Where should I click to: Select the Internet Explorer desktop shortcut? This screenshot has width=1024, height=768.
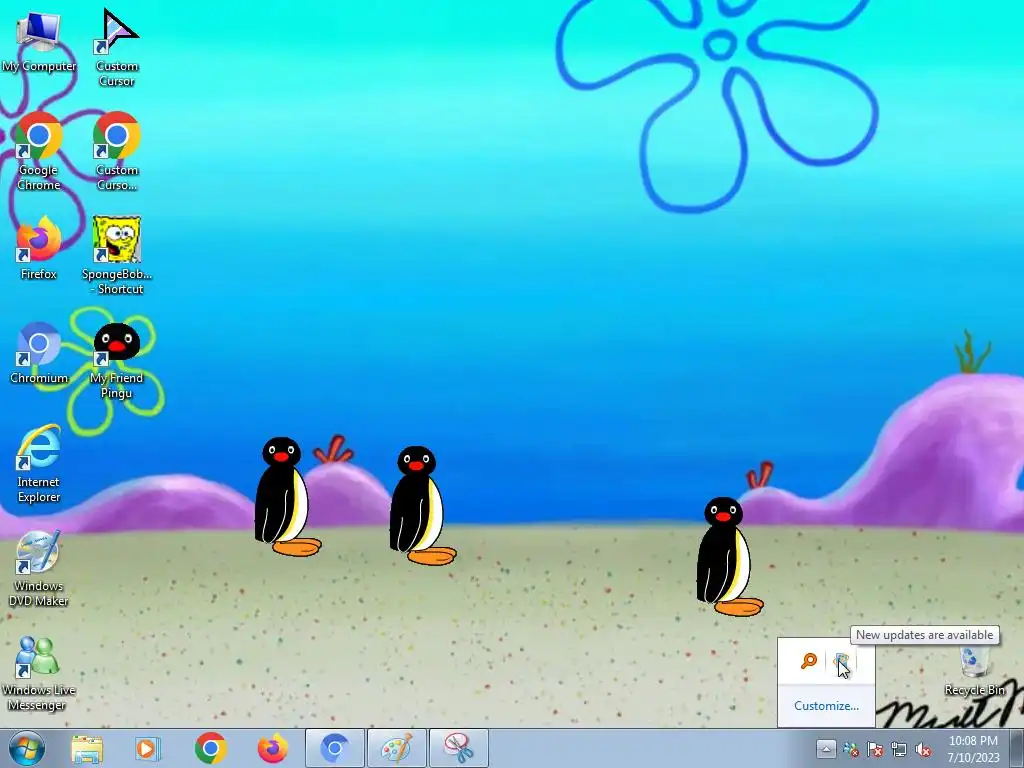pos(39,464)
